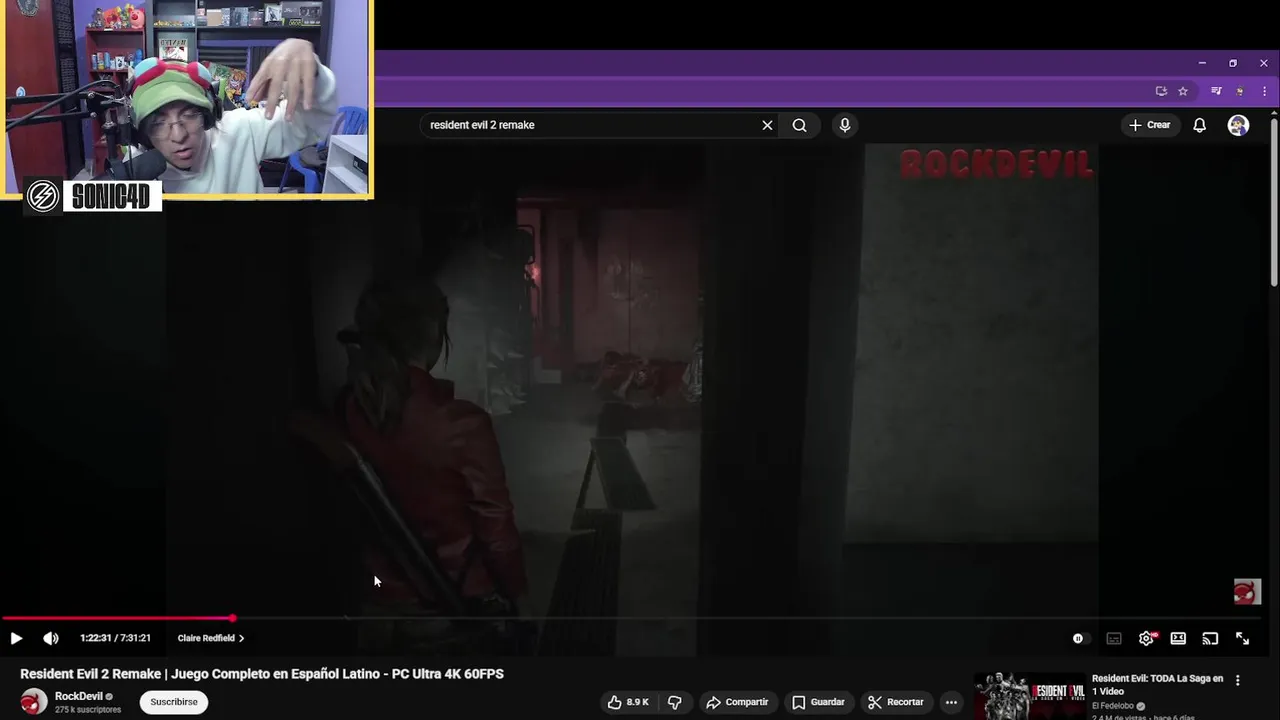Click Recortar to clip the video
1280x720 pixels.
[896, 702]
